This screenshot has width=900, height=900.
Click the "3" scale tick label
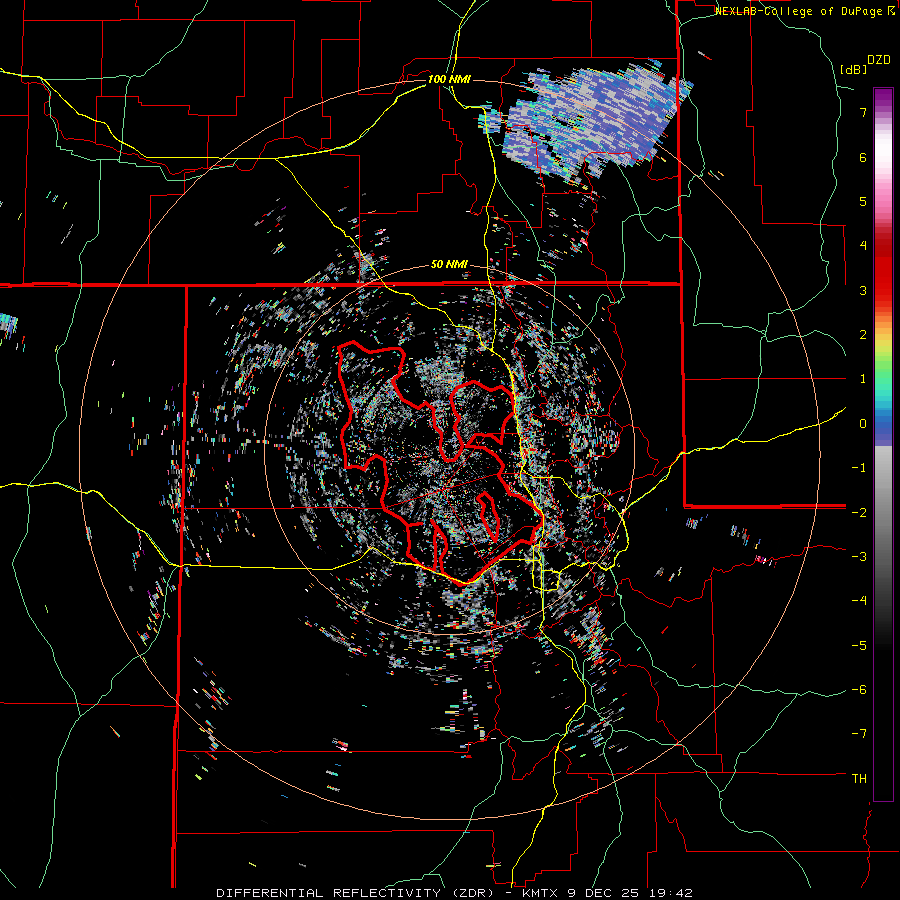pyautogui.click(x=863, y=290)
